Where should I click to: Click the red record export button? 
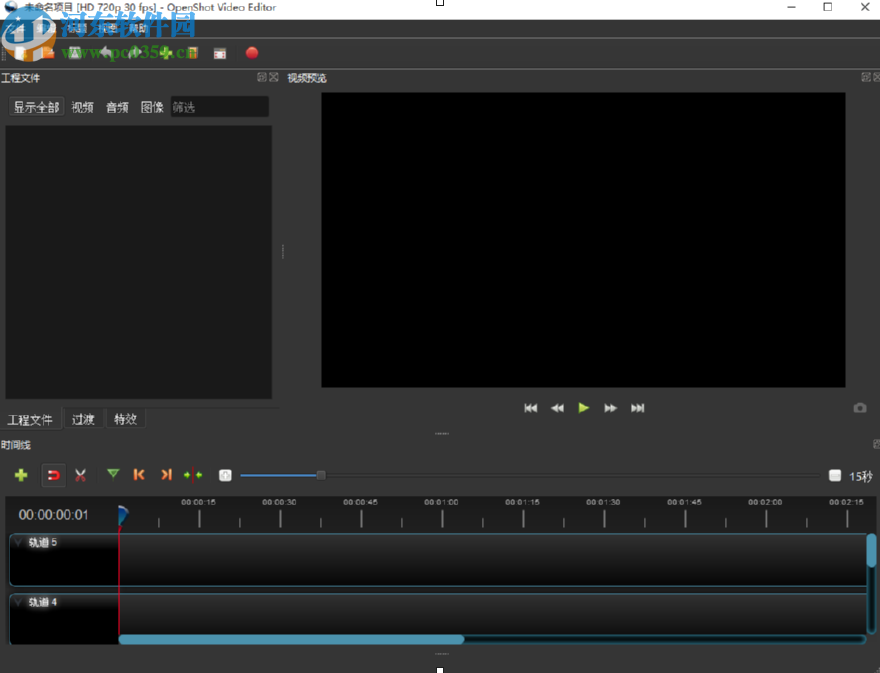[x=252, y=53]
